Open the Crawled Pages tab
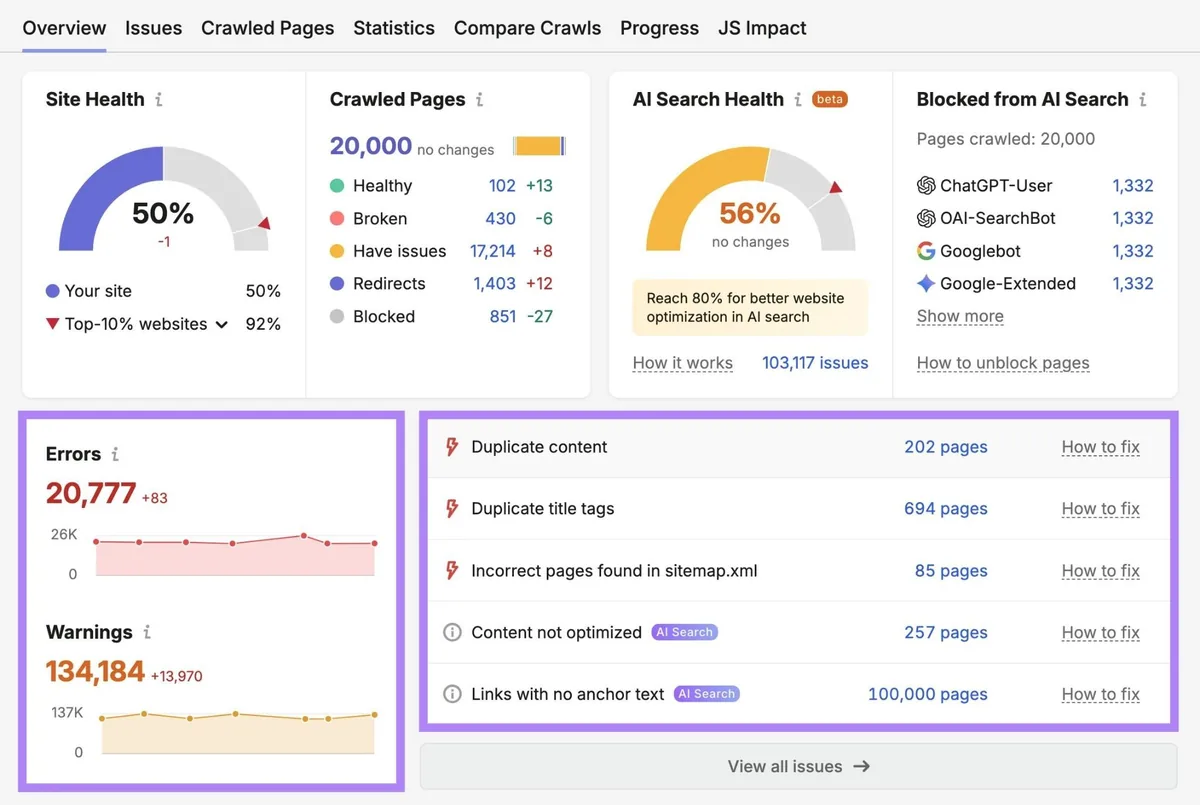This screenshot has width=1200, height=805. click(268, 28)
